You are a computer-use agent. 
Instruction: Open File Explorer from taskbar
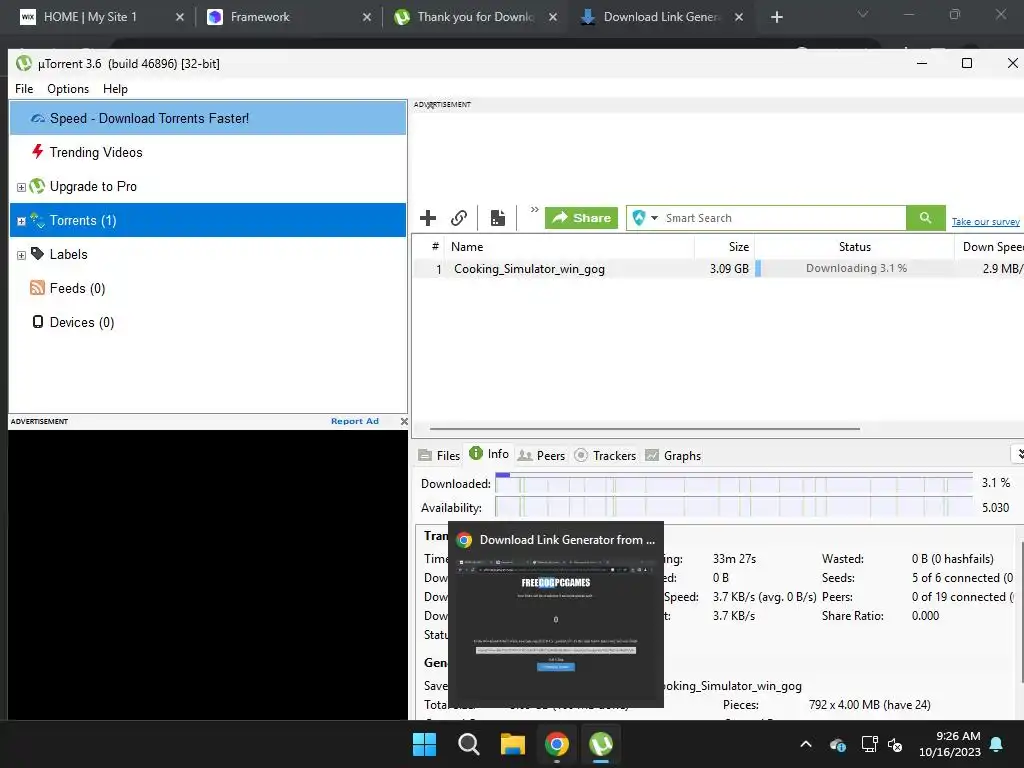[513, 744]
